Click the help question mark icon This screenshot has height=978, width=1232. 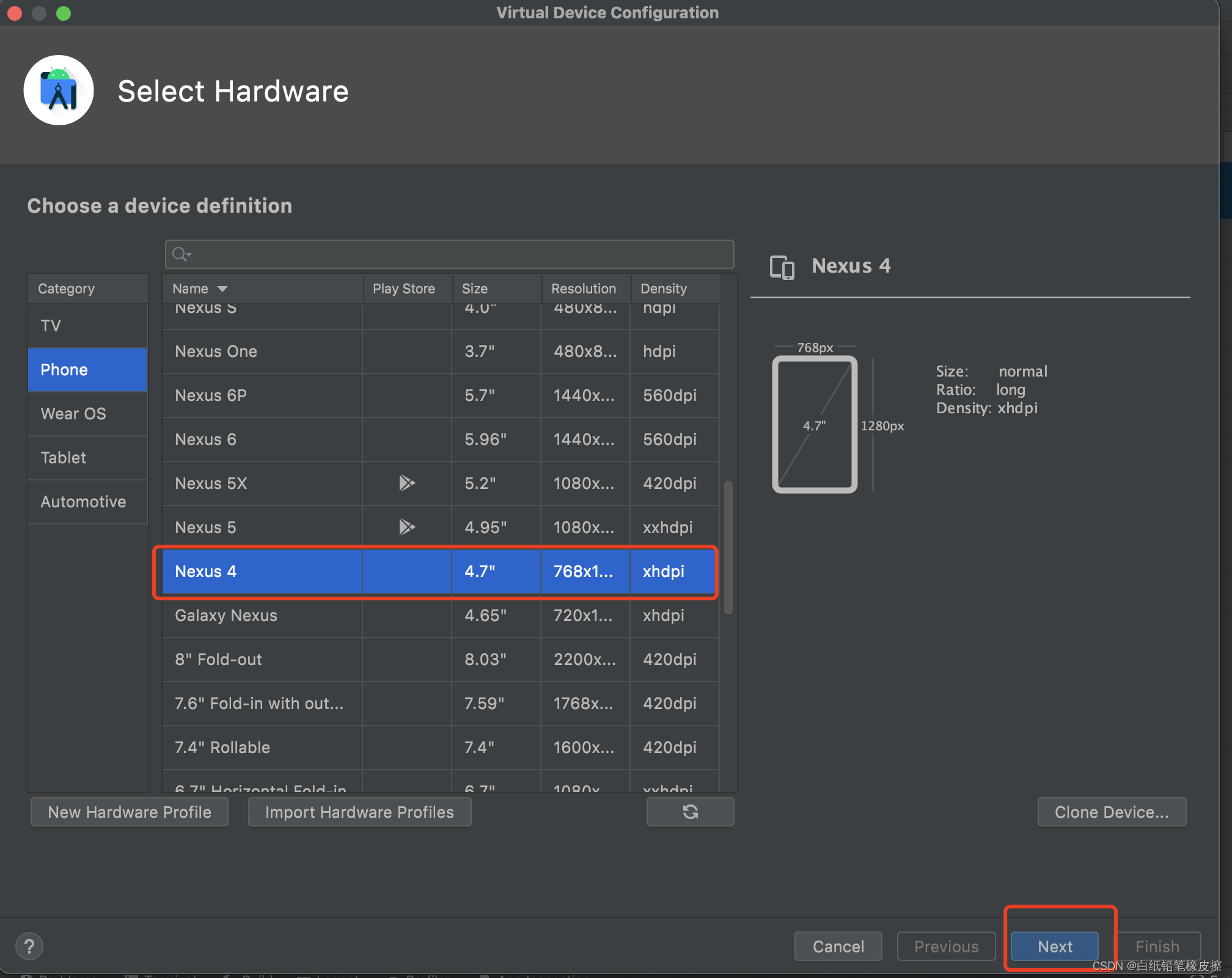click(29, 946)
